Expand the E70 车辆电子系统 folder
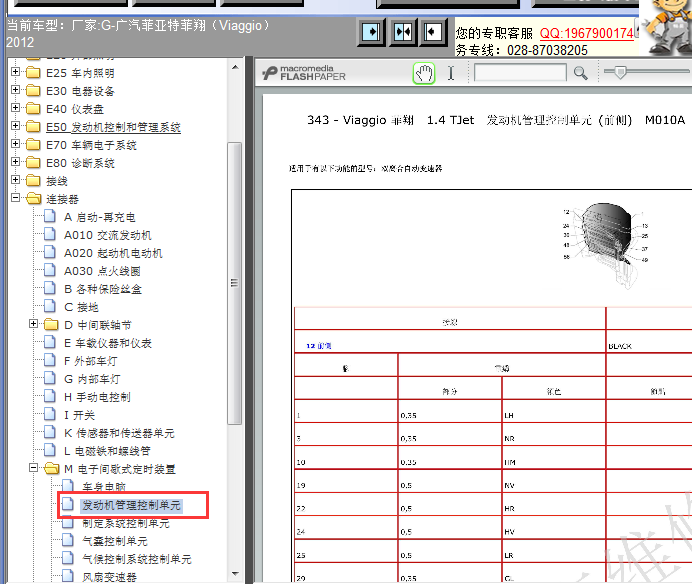Viewport: 692px width, 584px height. [15, 144]
